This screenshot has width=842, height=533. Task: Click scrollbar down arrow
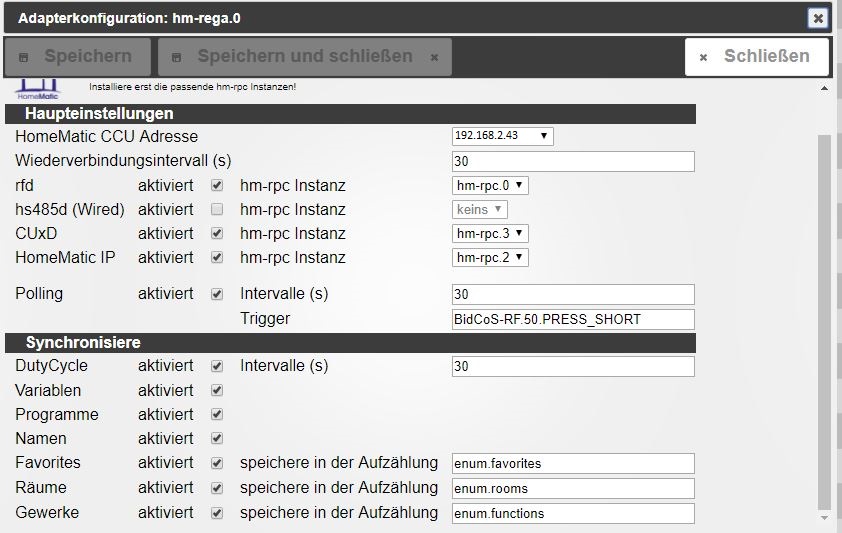pos(824,517)
